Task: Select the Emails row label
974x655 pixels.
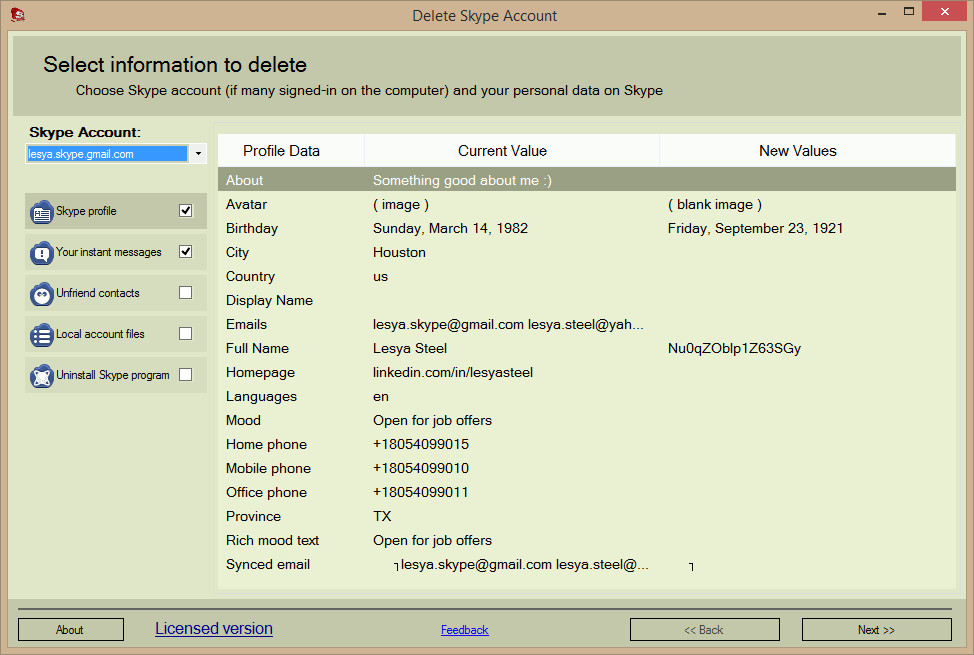Action: [247, 324]
